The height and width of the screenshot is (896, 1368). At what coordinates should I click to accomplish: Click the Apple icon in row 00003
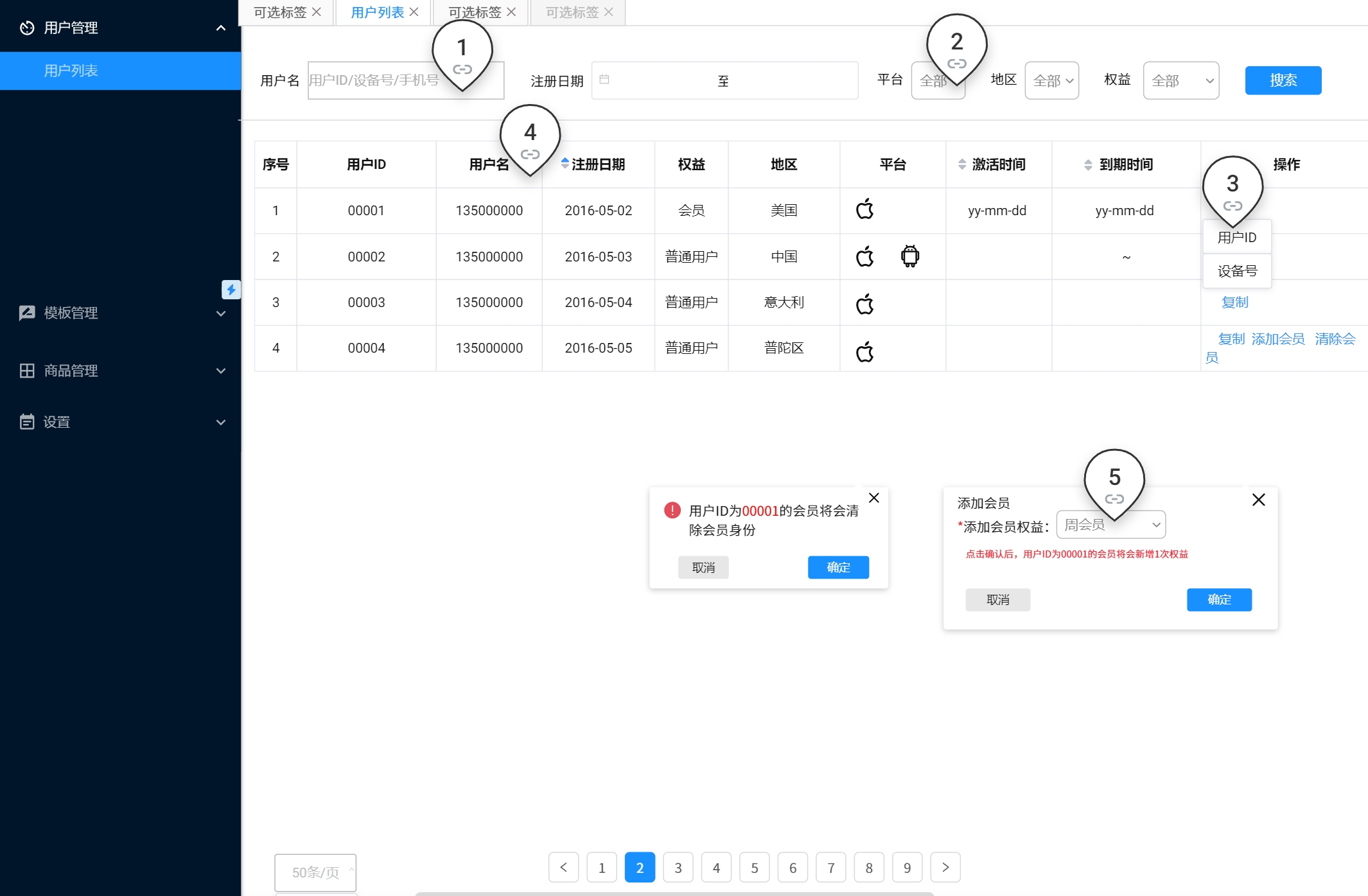pyautogui.click(x=865, y=303)
